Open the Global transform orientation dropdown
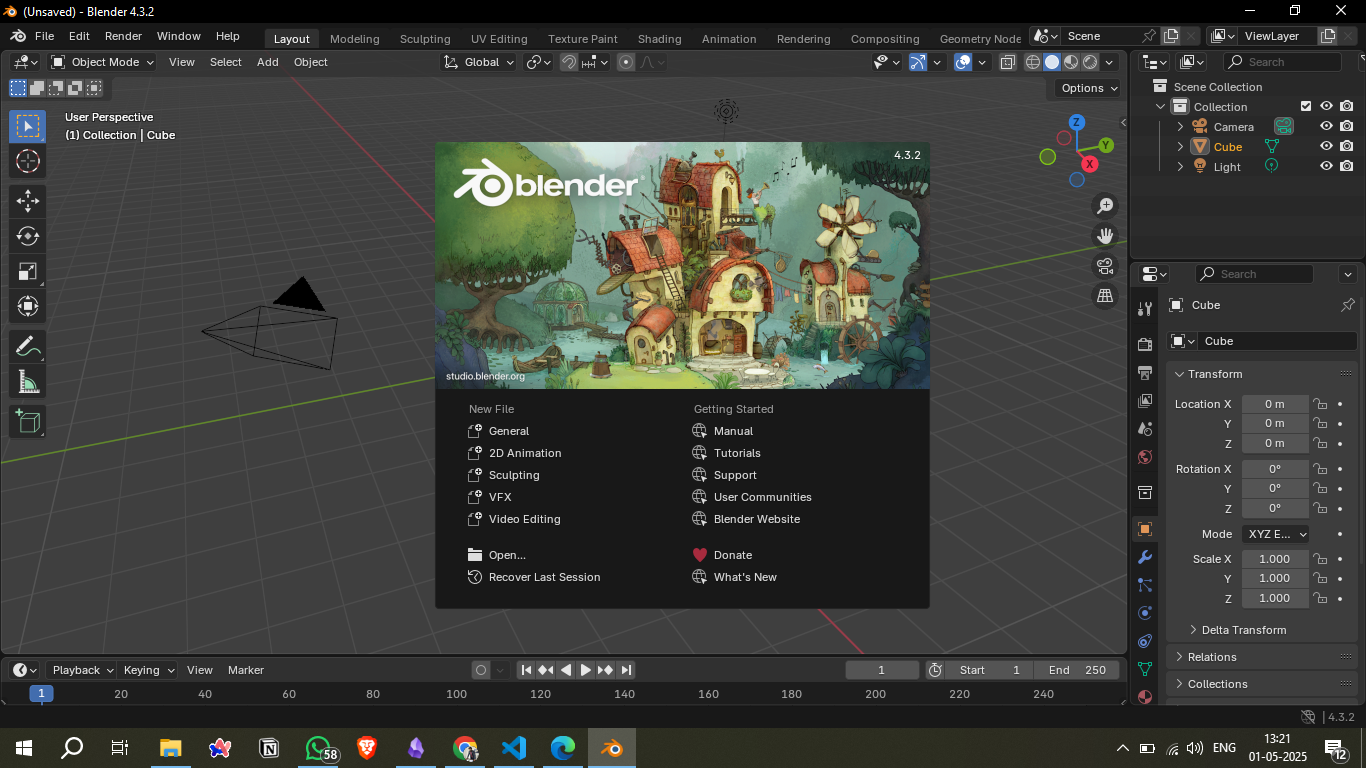Screen dimensions: 1366x768 (x=479, y=62)
